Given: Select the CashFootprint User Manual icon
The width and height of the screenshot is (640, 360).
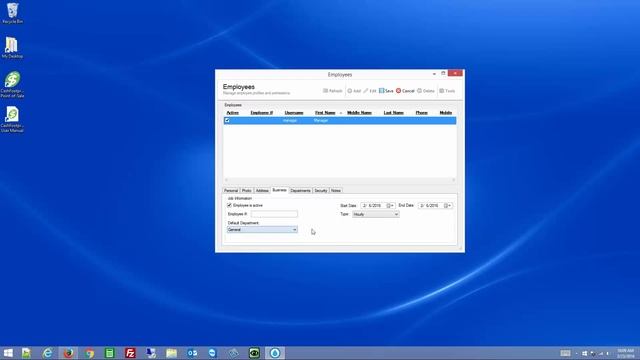Looking at the screenshot, I should (12, 120).
